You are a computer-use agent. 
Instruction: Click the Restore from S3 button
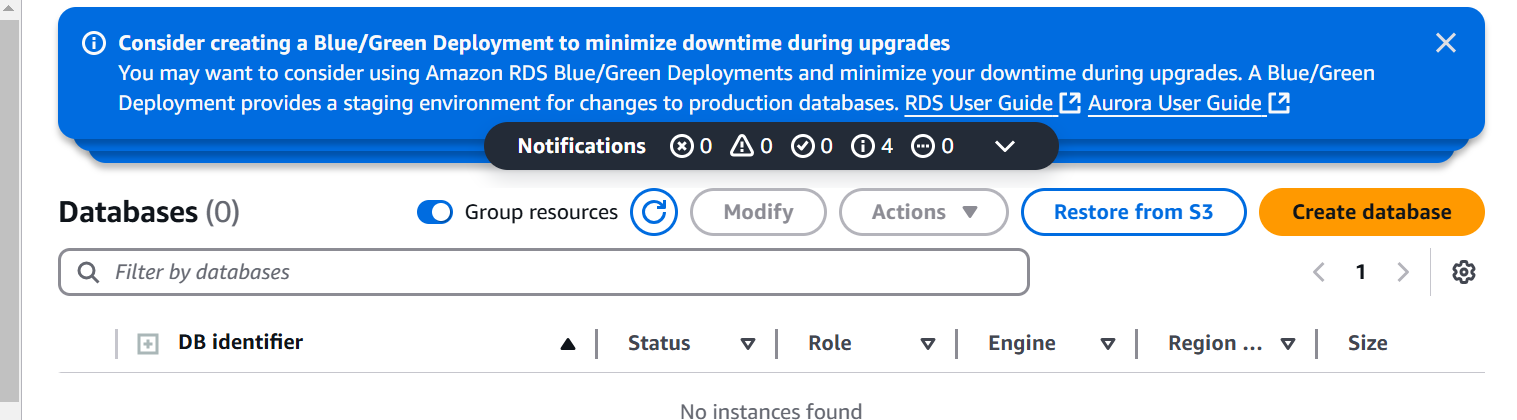tap(1133, 212)
